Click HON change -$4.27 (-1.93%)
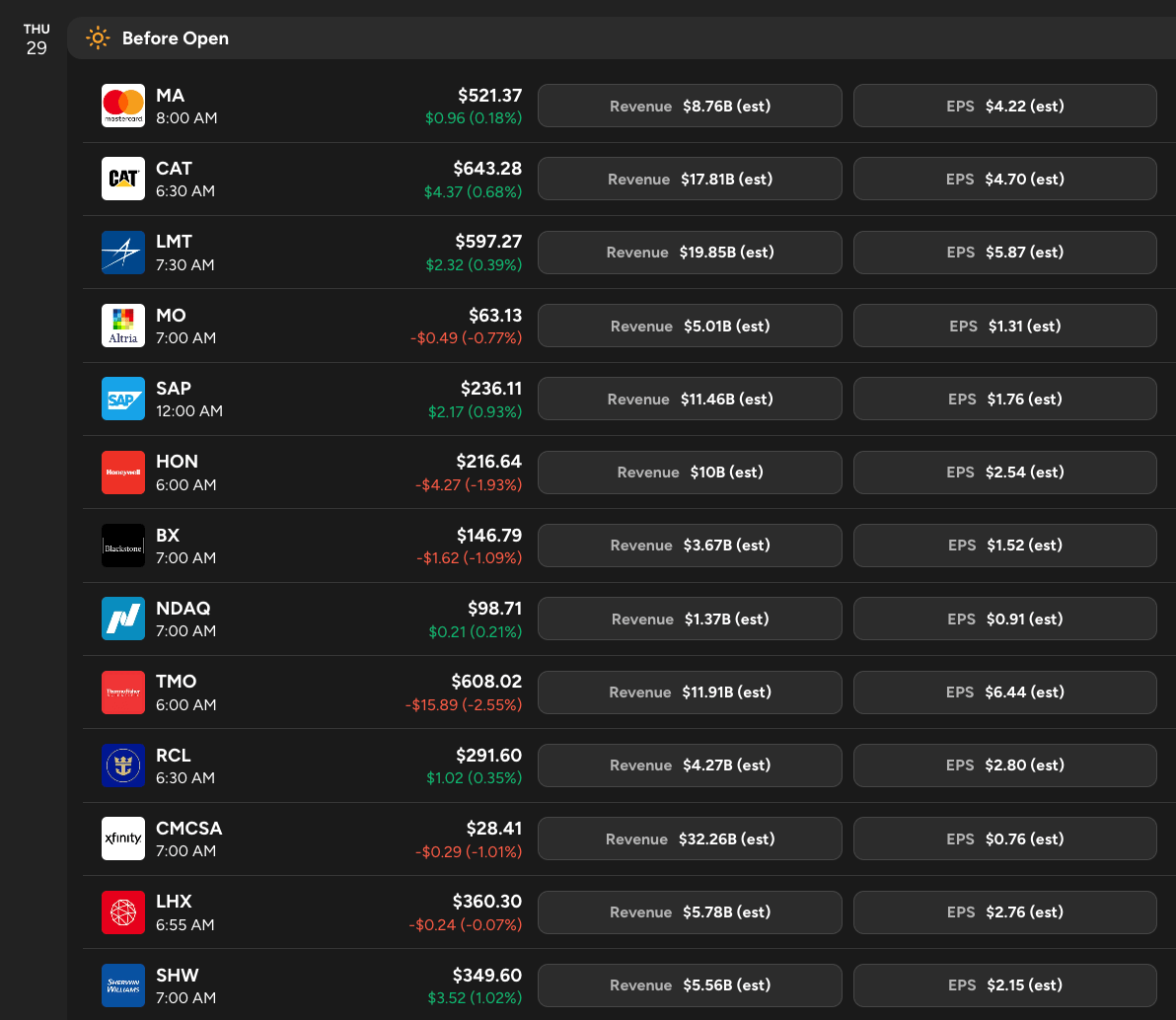1176x1020 pixels. (469, 484)
